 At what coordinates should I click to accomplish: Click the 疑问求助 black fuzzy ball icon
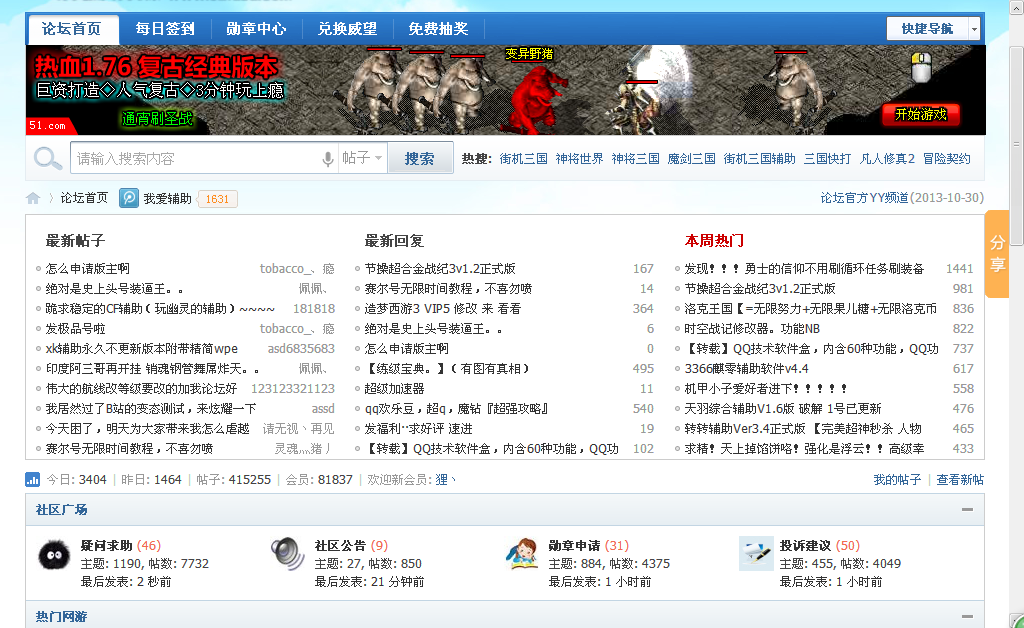coord(53,554)
